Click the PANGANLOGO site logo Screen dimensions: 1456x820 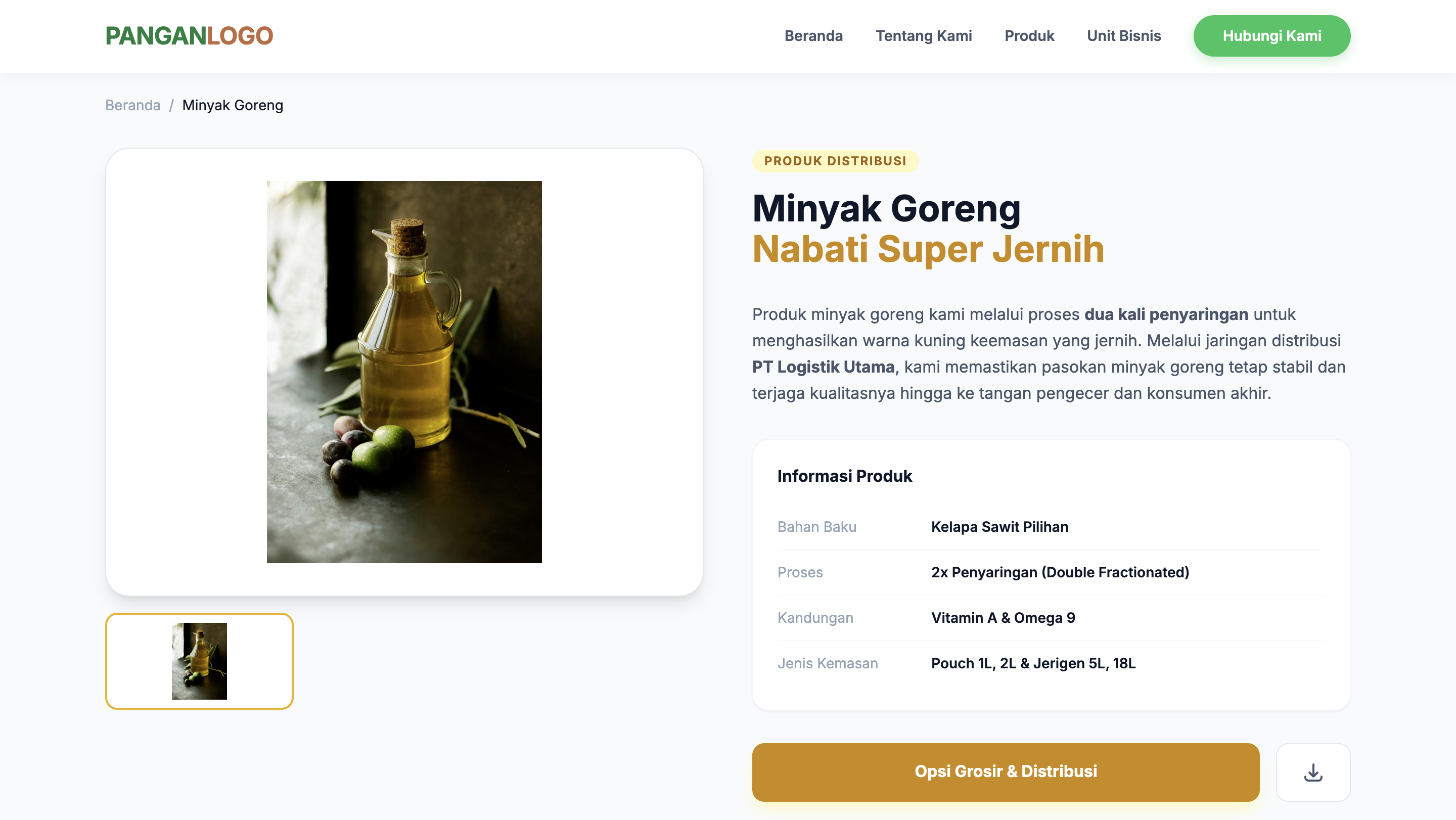(x=189, y=35)
